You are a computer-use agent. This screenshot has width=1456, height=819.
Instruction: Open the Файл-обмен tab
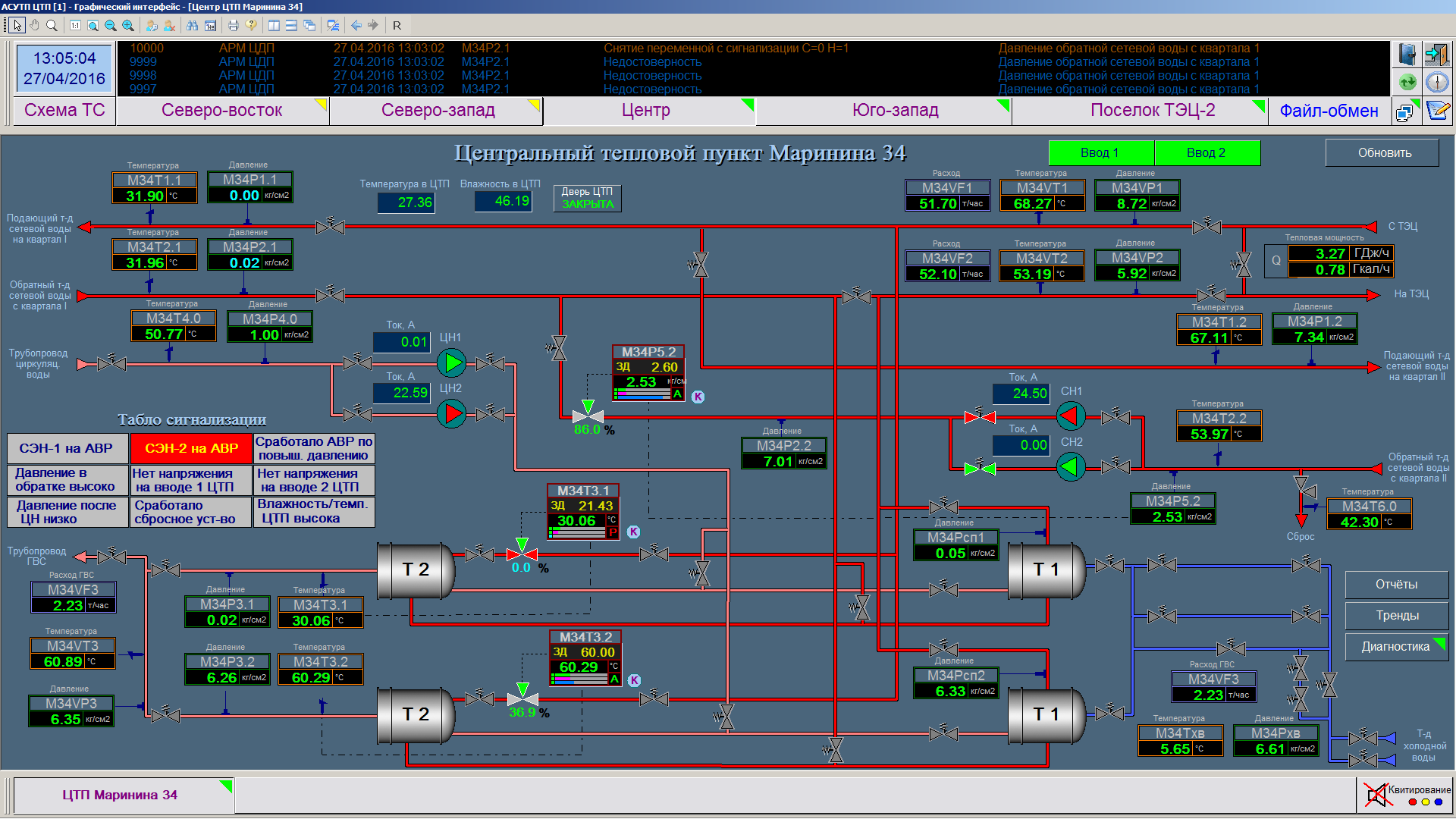pyautogui.click(x=1329, y=111)
